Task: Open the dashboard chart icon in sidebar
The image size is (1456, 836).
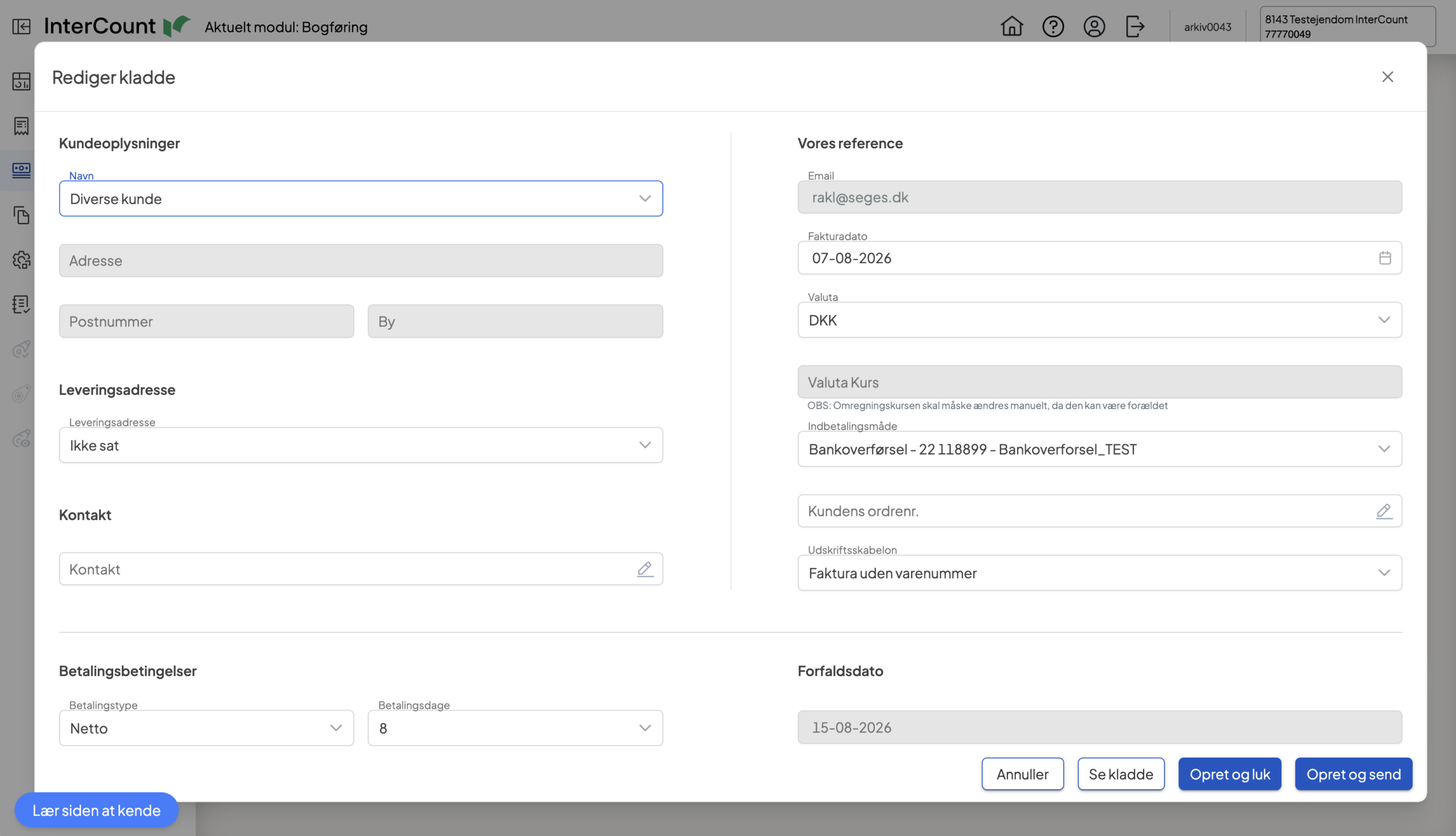Action: point(21,81)
